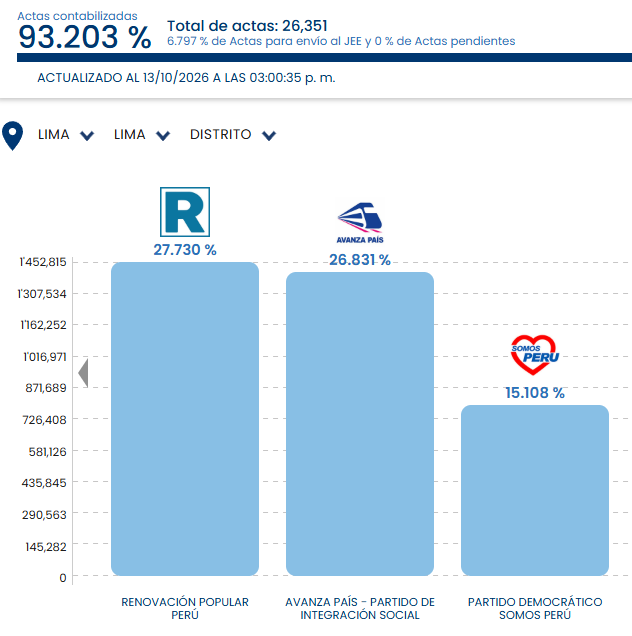This screenshot has width=632, height=636.
Task: Click the 93.203 % counted actas figure
Action: tap(85, 37)
